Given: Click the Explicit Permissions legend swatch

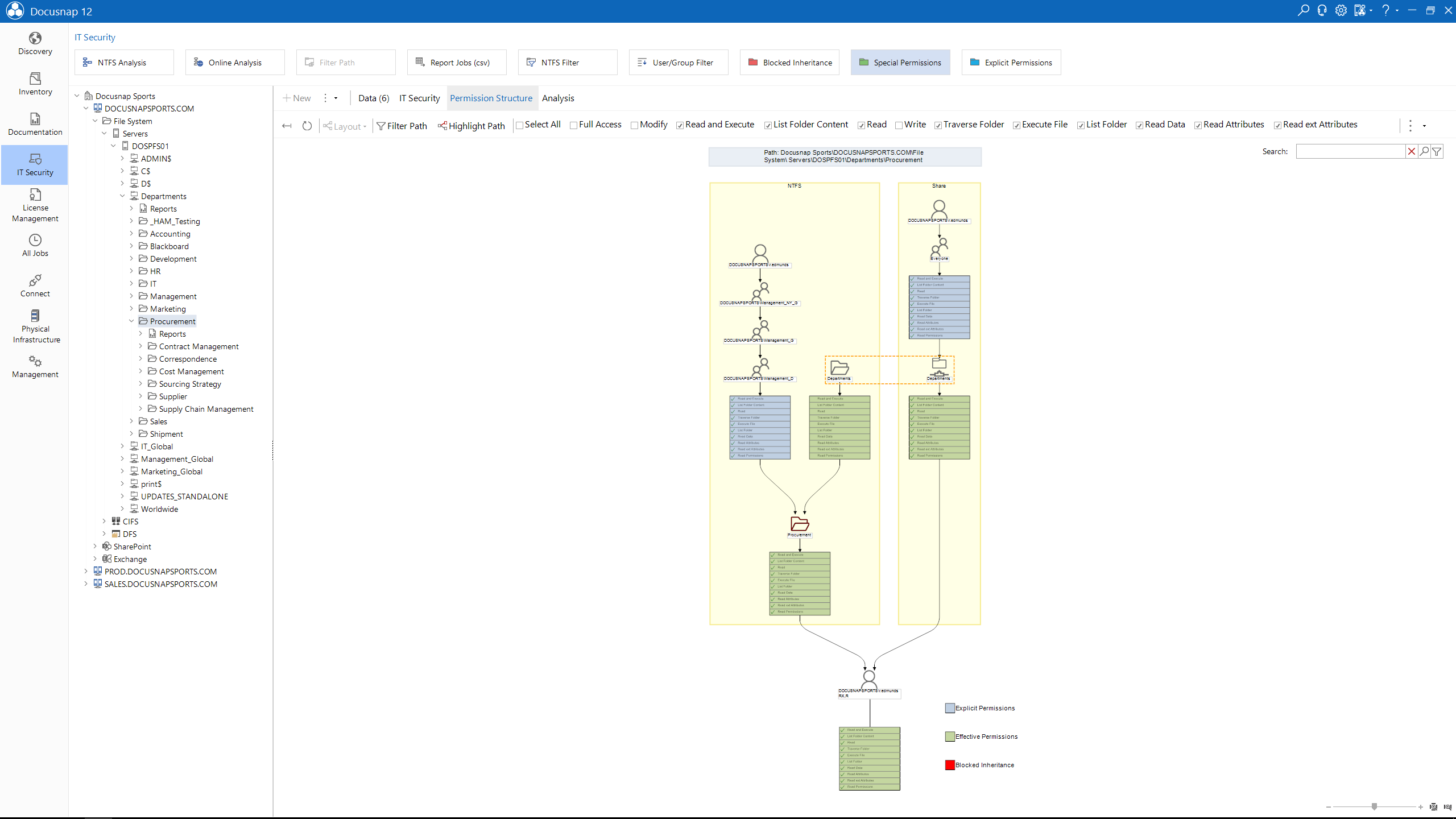Looking at the screenshot, I should [x=950, y=708].
